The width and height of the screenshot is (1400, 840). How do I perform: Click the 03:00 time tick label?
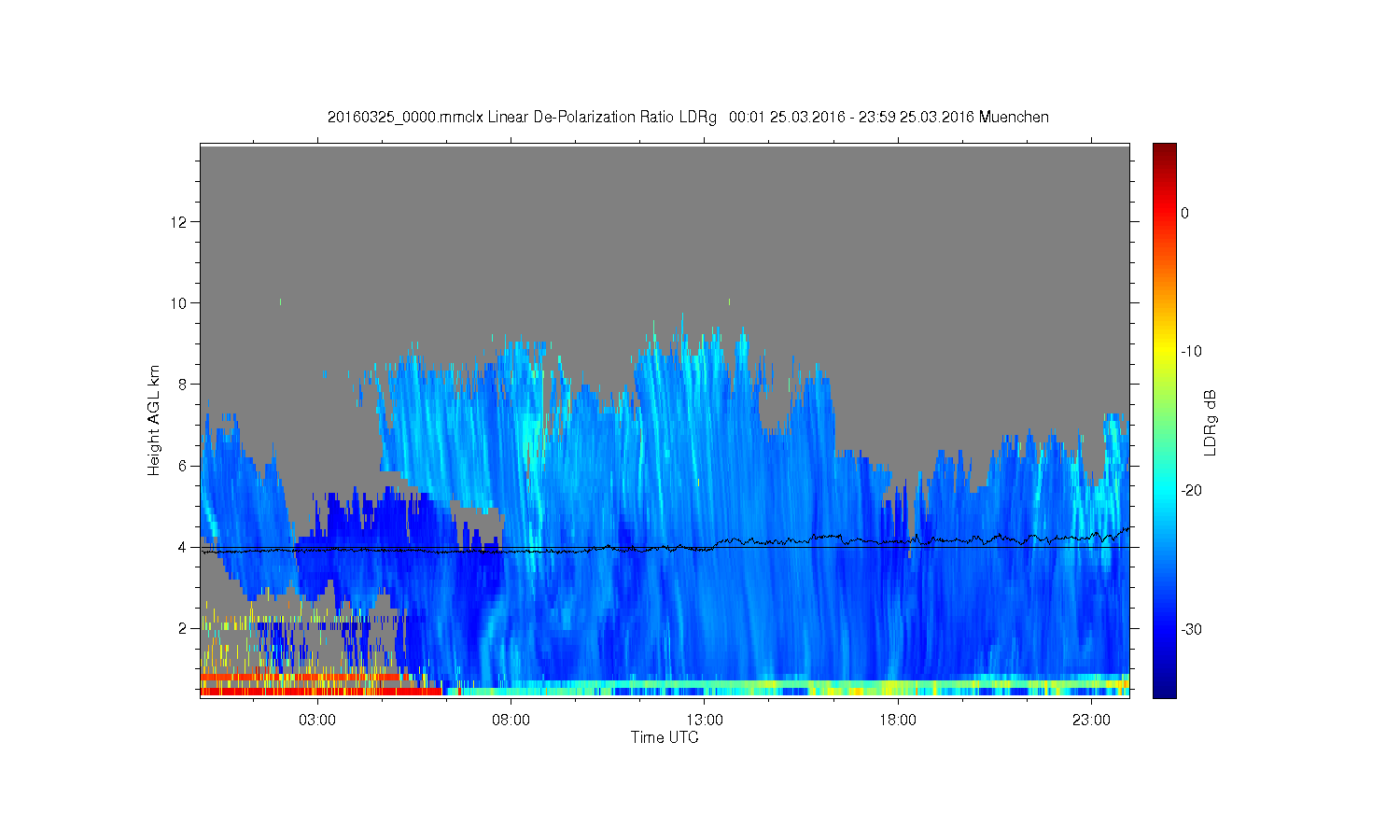(x=317, y=721)
